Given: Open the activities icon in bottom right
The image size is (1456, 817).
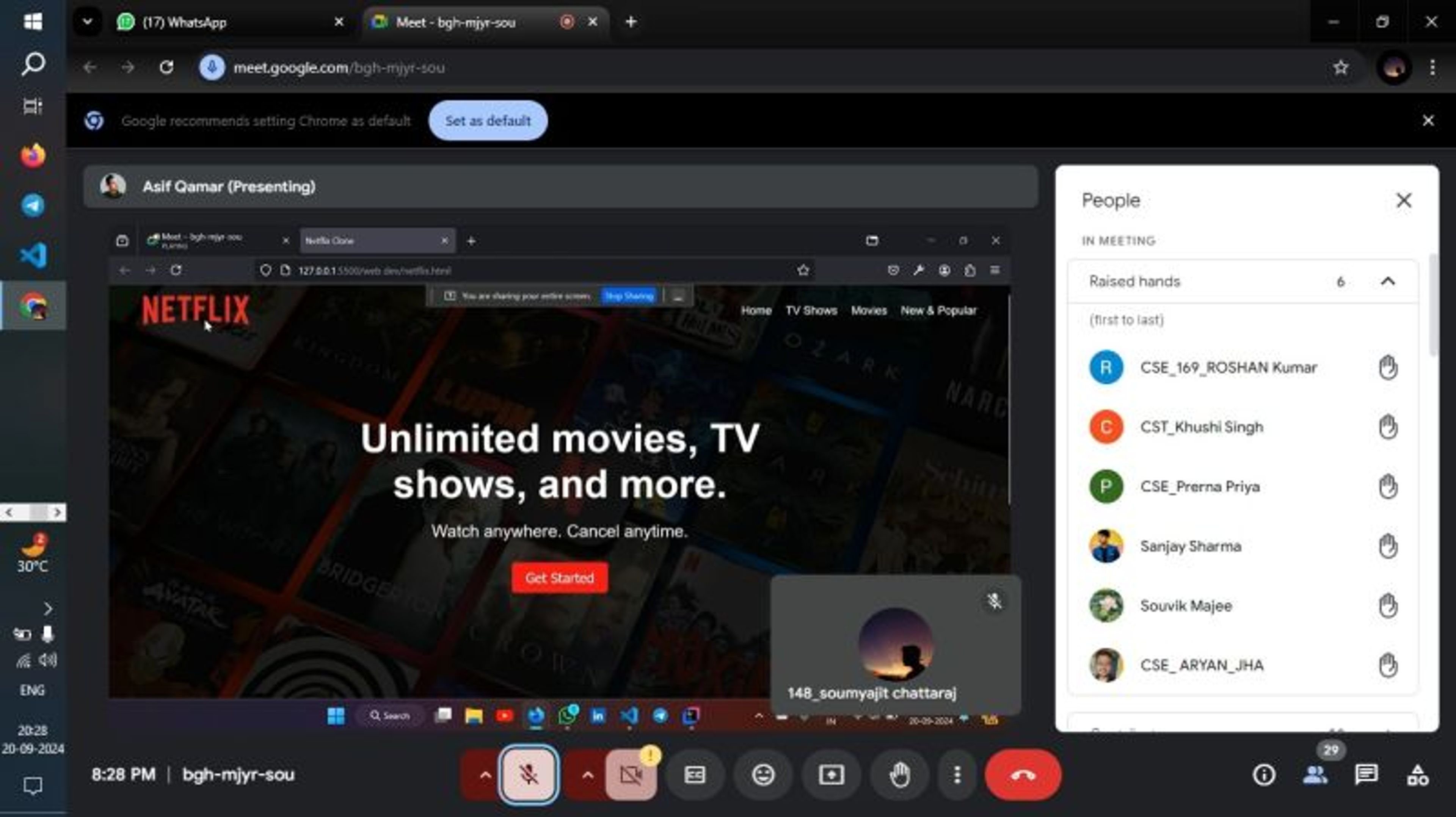Looking at the screenshot, I should point(1418,775).
